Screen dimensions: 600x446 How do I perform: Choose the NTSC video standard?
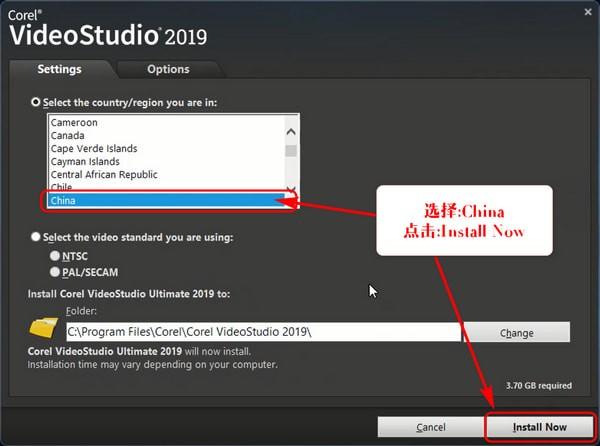click(55, 256)
